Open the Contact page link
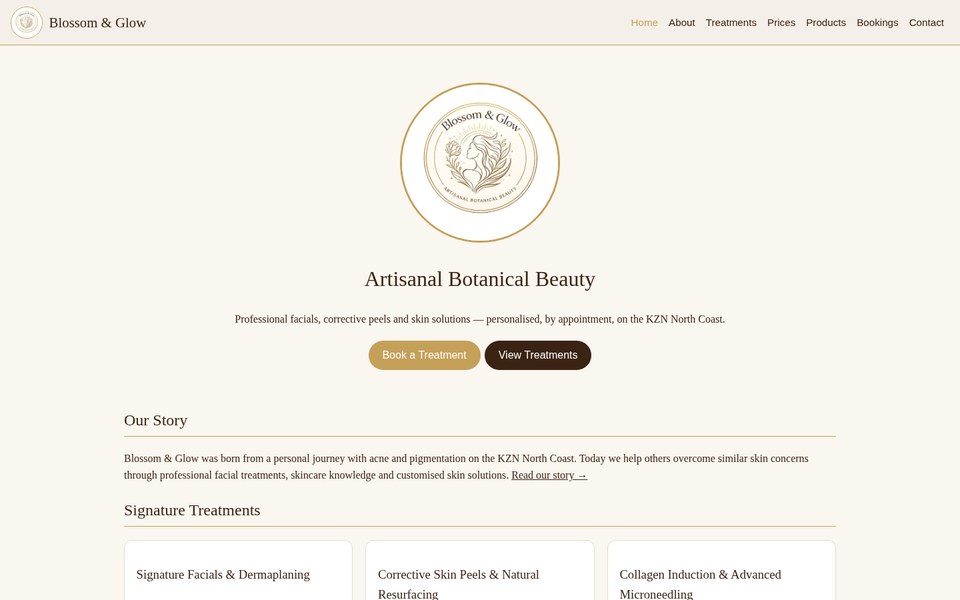 (x=926, y=23)
